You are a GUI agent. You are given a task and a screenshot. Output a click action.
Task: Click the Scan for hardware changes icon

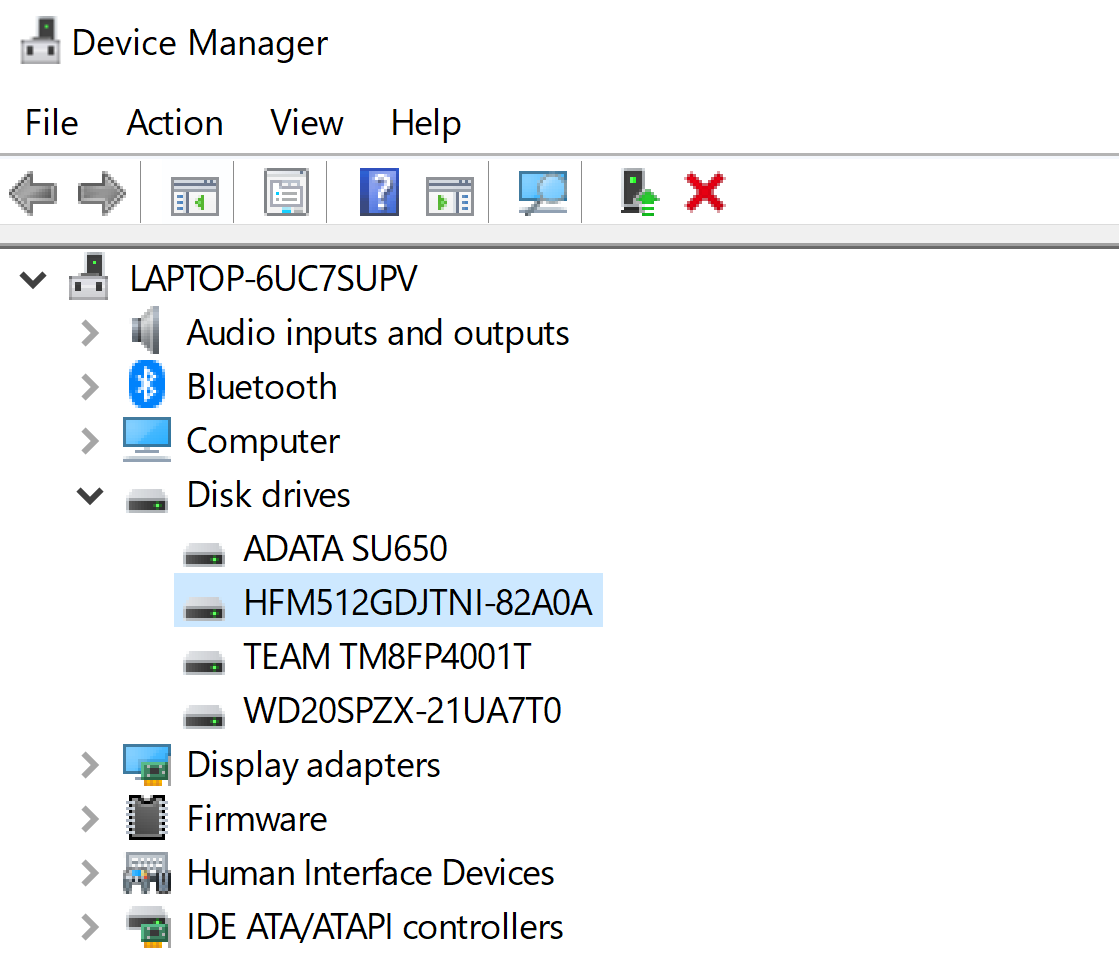tap(542, 191)
